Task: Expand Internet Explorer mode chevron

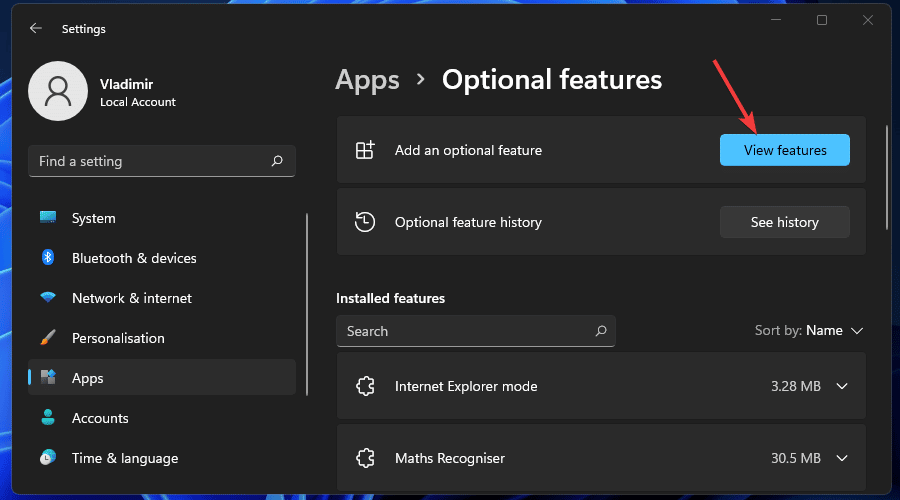Action: pyautogui.click(x=842, y=386)
